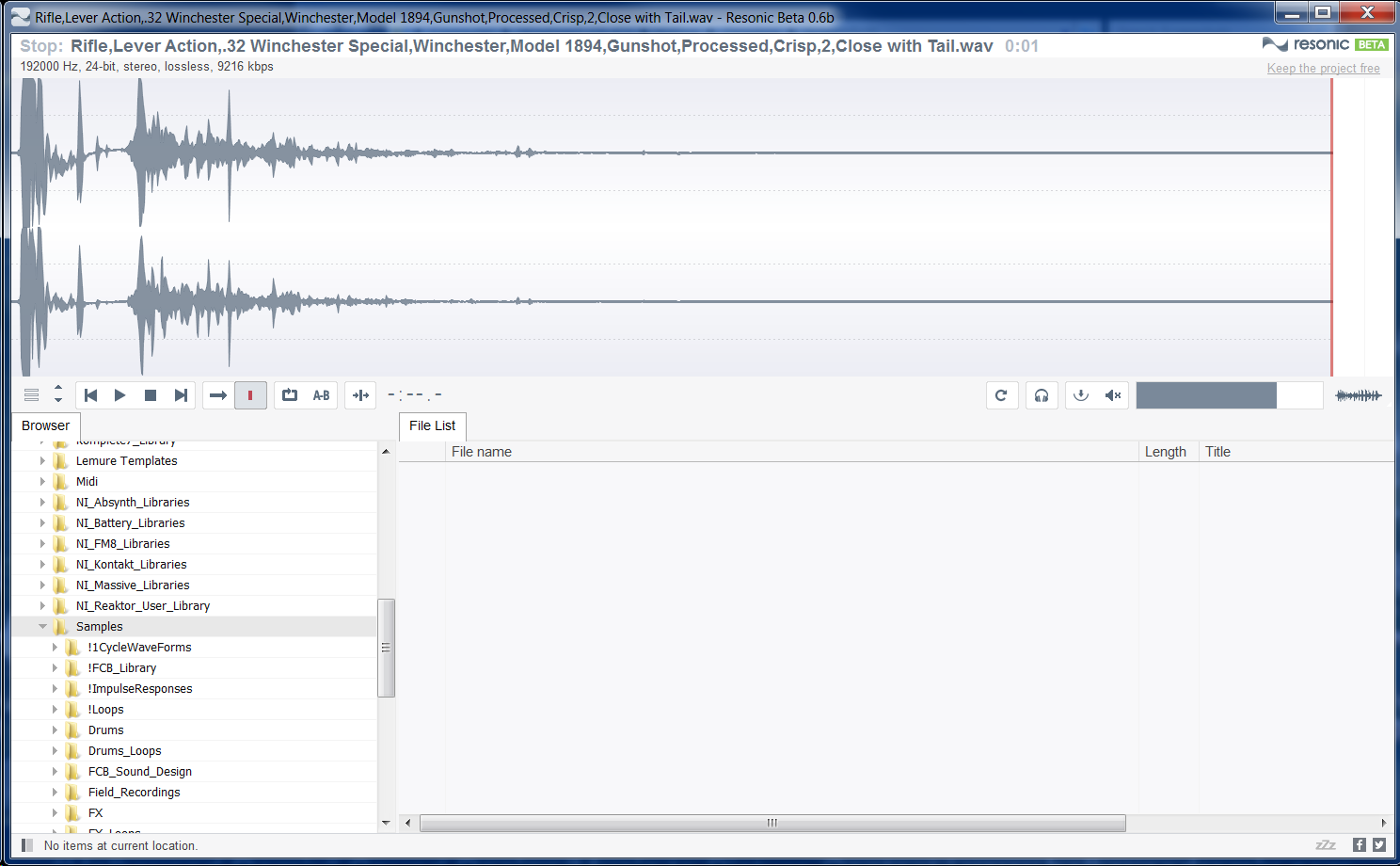Click the headphones icon
Image resolution: width=1400 pixels, height=866 pixels.
1042,395
